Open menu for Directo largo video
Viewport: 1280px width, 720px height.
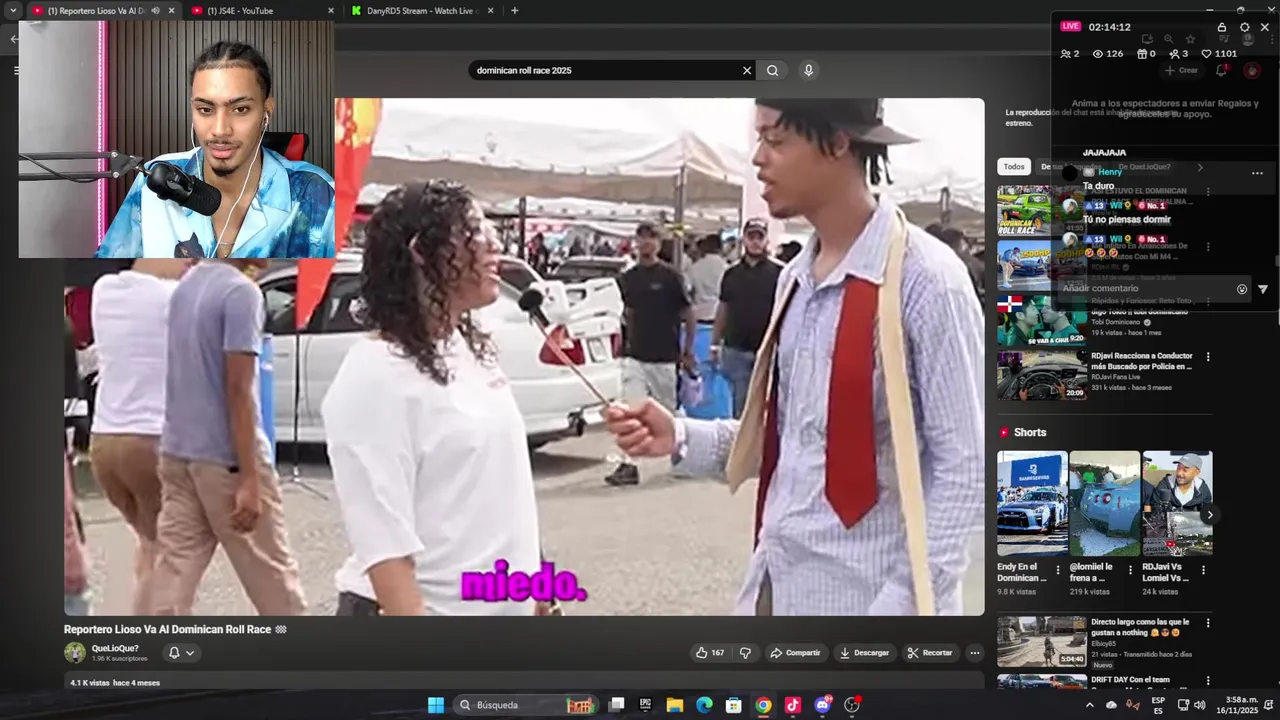click(1208, 623)
